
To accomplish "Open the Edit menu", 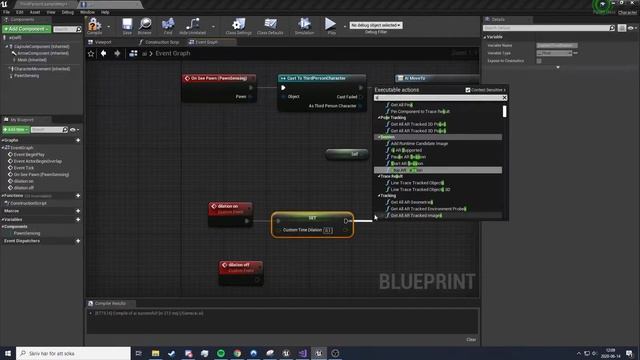I will (20, 12).
